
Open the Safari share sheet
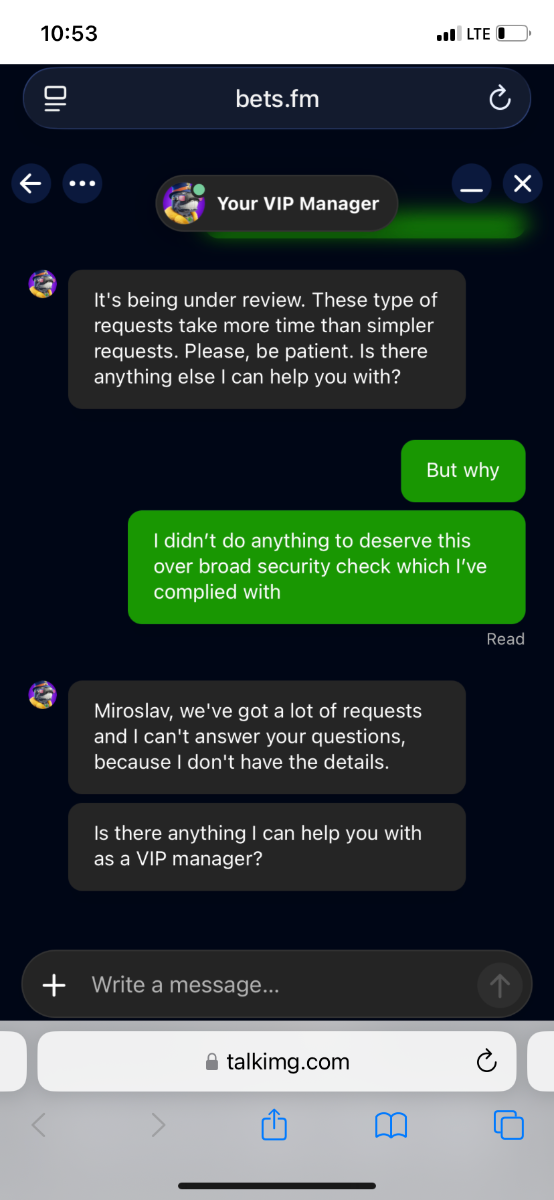point(274,1124)
